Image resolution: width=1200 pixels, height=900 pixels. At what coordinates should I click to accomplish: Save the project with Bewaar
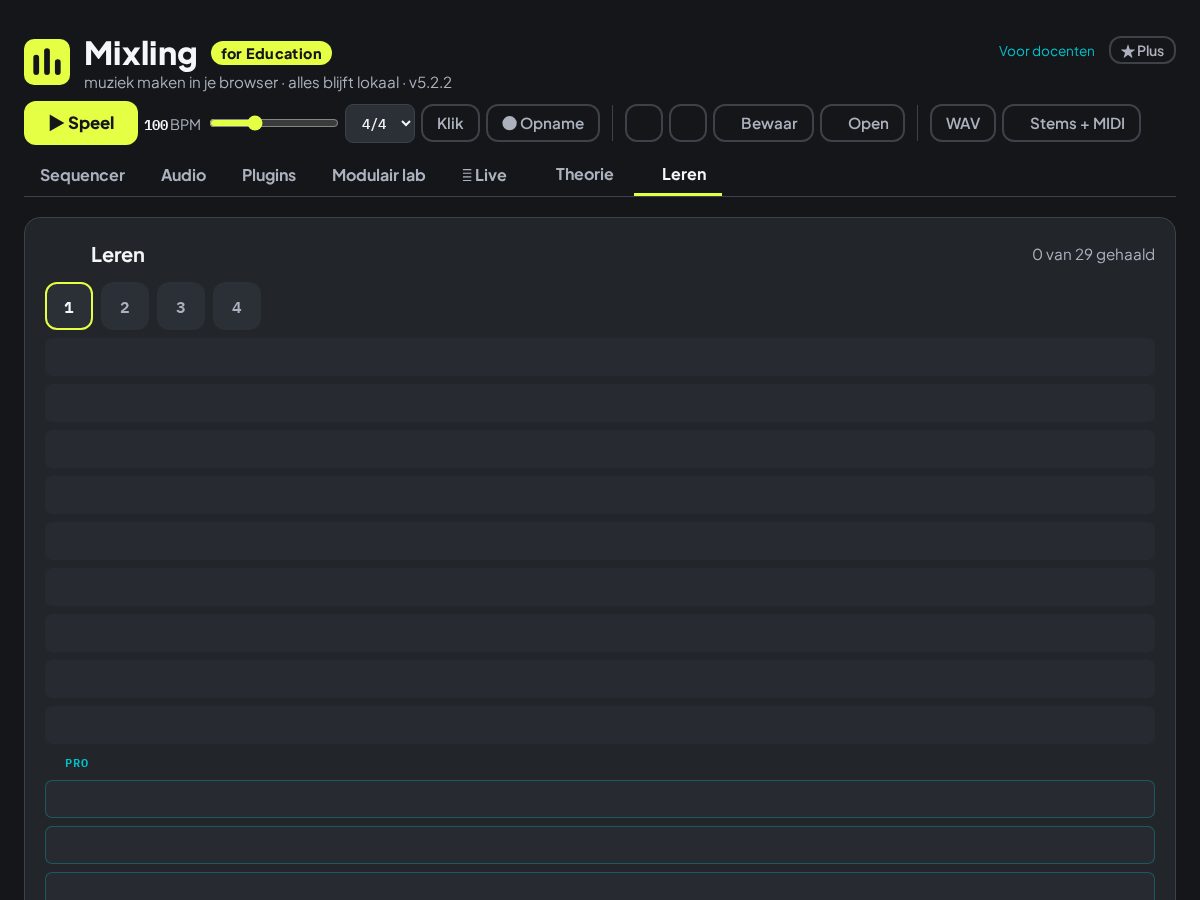pyautogui.click(x=763, y=123)
